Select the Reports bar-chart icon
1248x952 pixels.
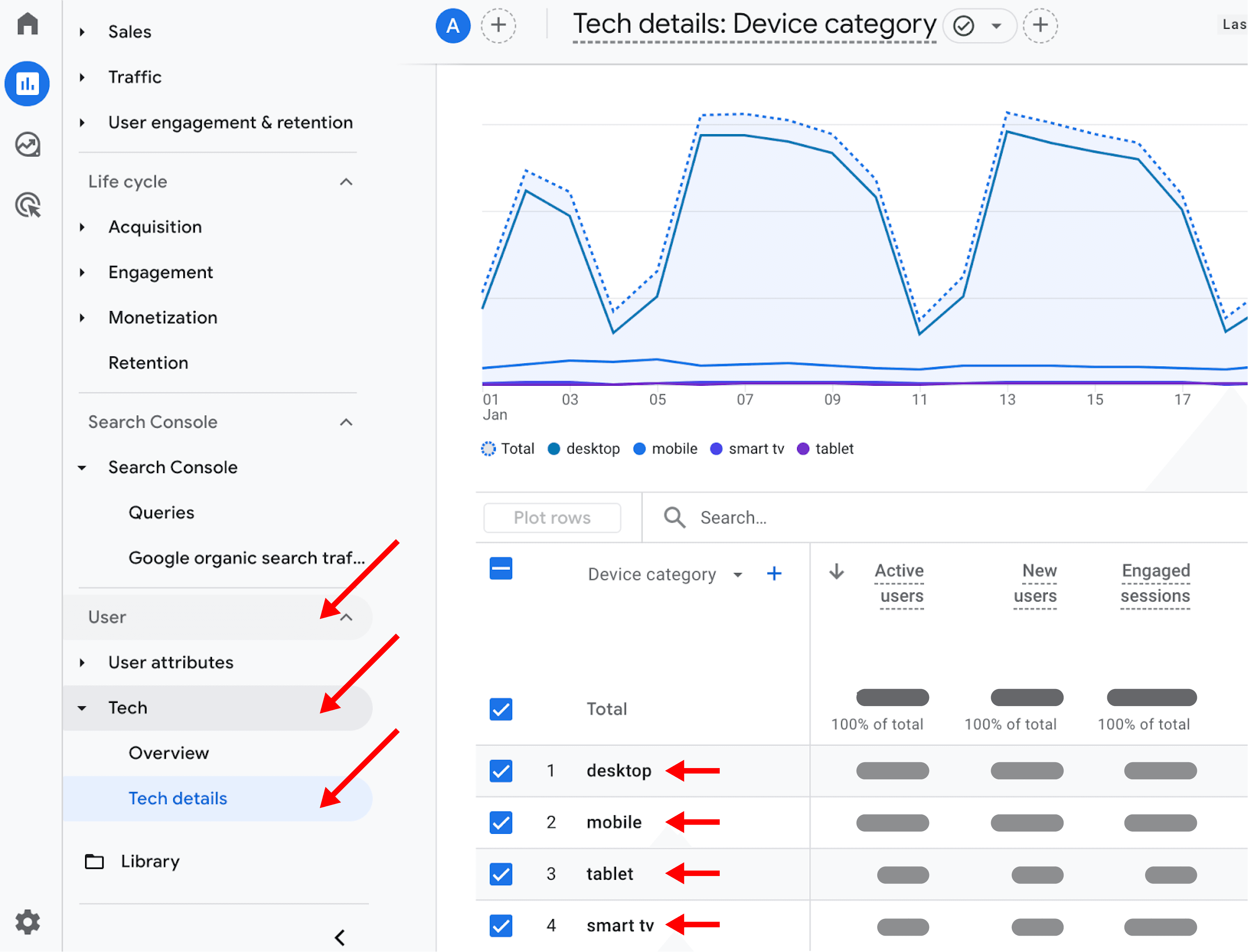[27, 83]
